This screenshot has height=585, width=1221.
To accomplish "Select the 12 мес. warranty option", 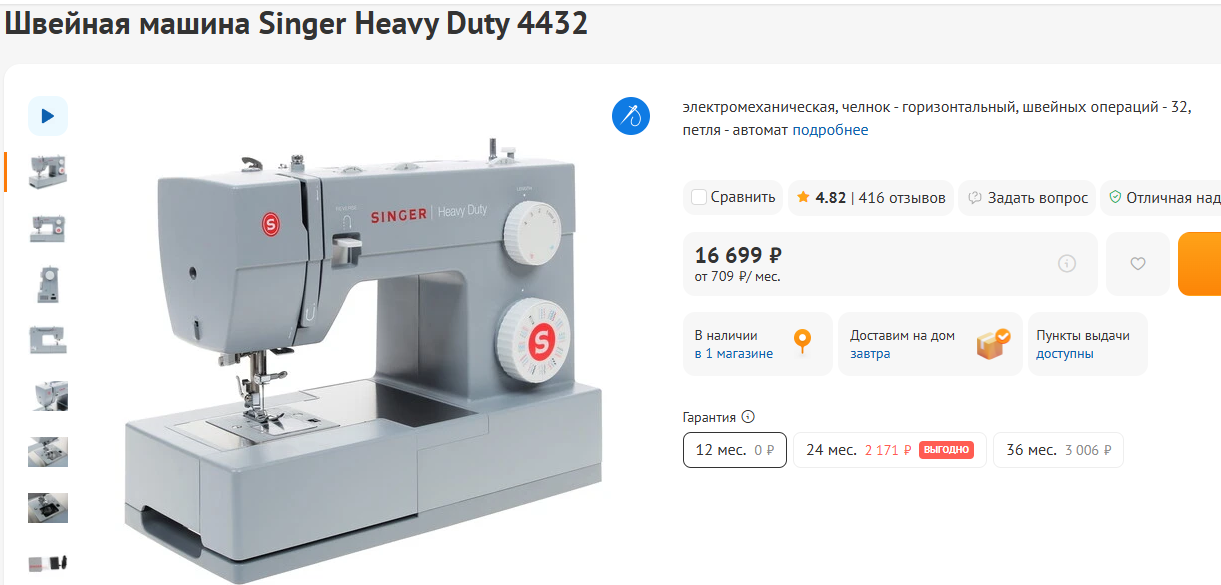I will [x=735, y=450].
